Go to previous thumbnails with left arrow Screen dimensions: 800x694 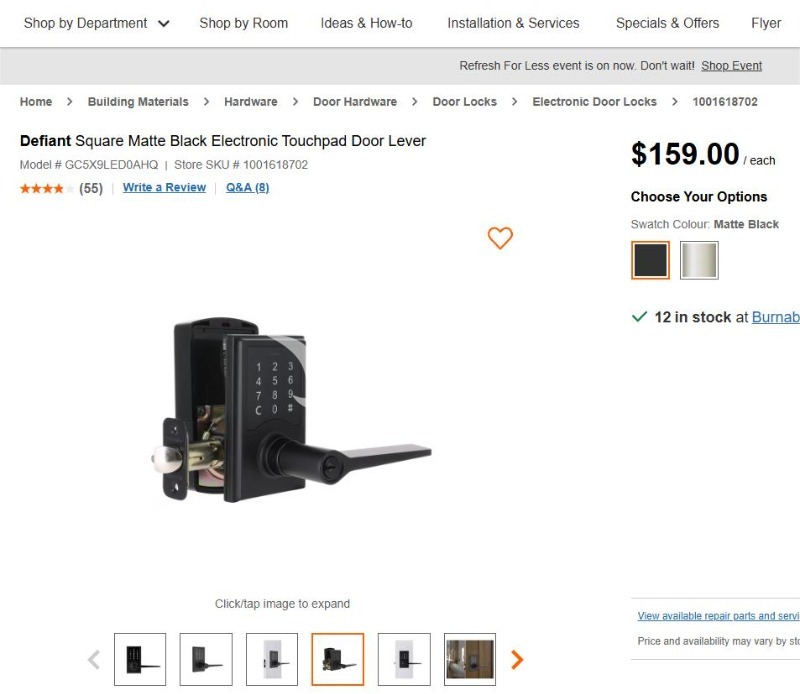tap(94, 660)
